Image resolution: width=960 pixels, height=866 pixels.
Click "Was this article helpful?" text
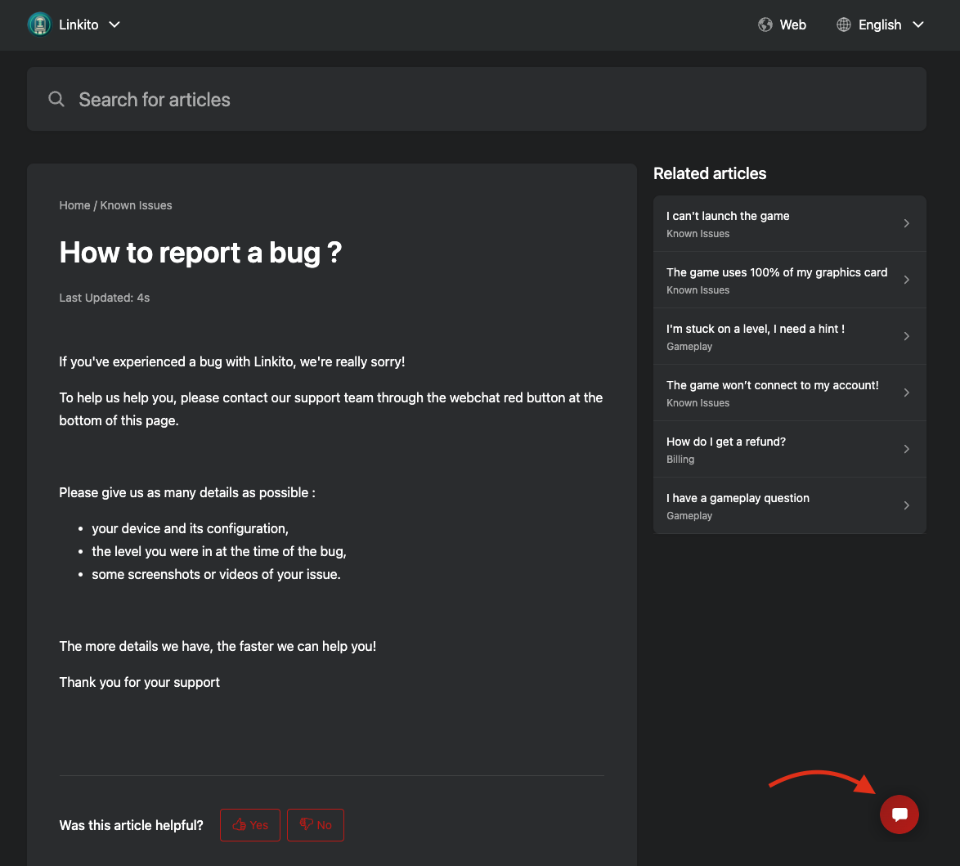(131, 825)
